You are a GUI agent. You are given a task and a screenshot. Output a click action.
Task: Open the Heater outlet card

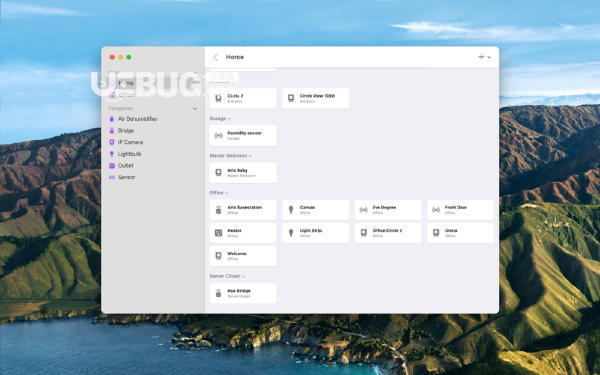(243, 233)
